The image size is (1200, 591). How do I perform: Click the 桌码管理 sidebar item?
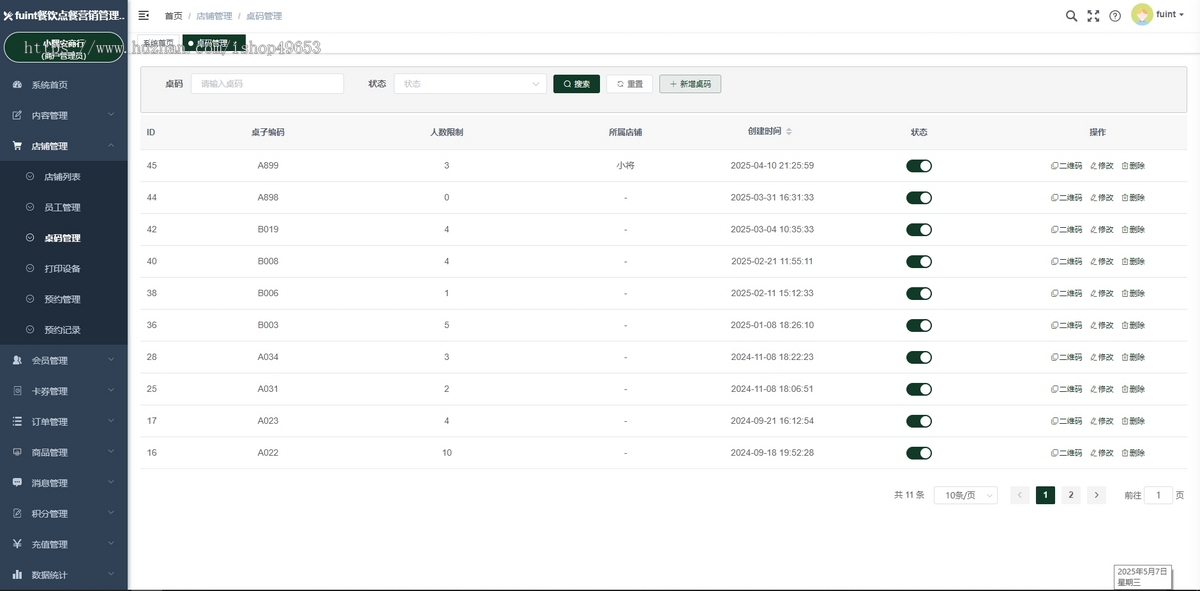[64, 238]
